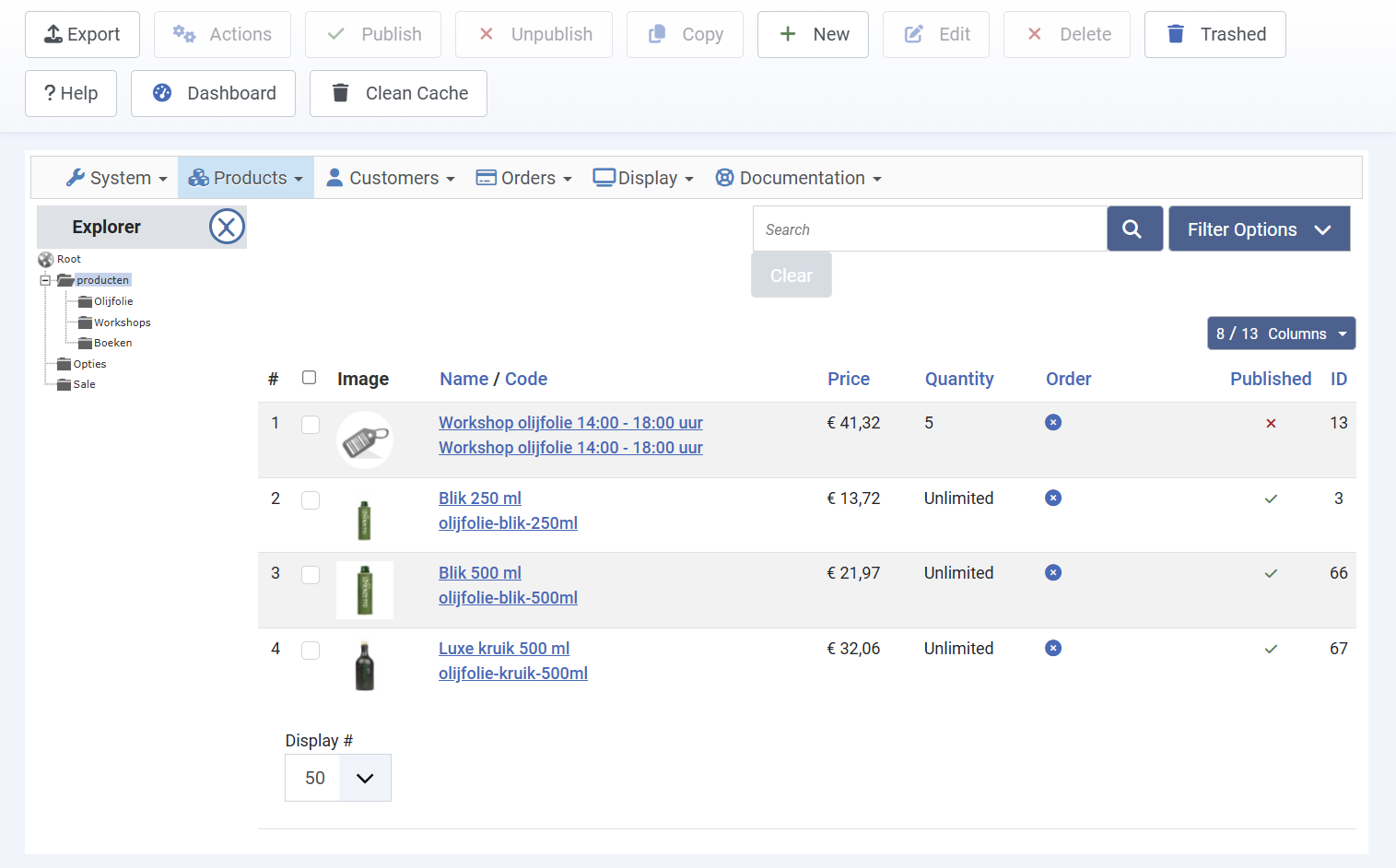Tick the checkbox for Blik 500 ml

(311, 575)
